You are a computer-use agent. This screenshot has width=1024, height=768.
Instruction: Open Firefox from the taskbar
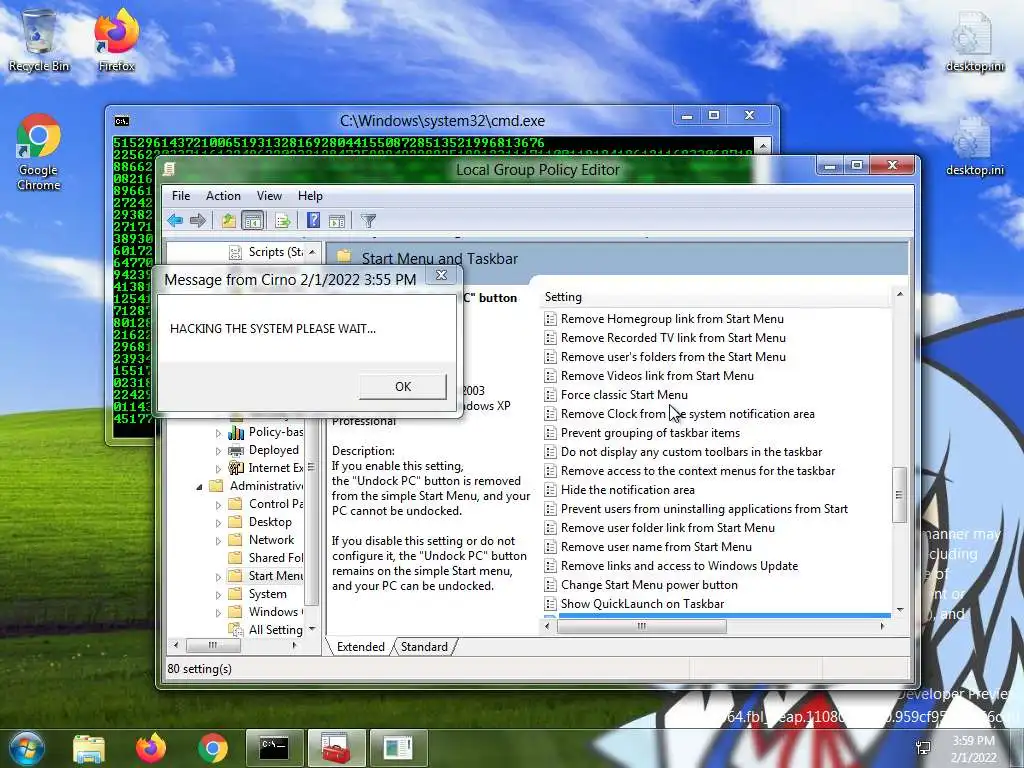151,748
